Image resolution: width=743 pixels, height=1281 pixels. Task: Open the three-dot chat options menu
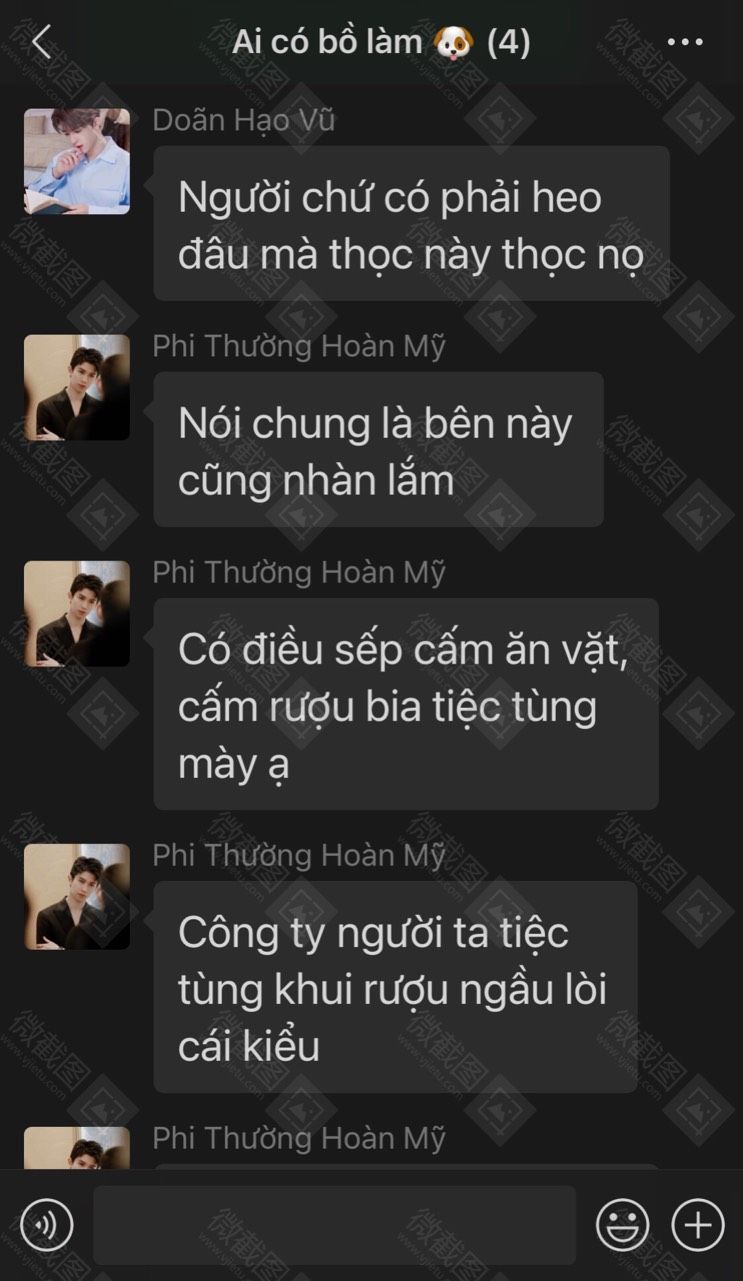point(685,42)
